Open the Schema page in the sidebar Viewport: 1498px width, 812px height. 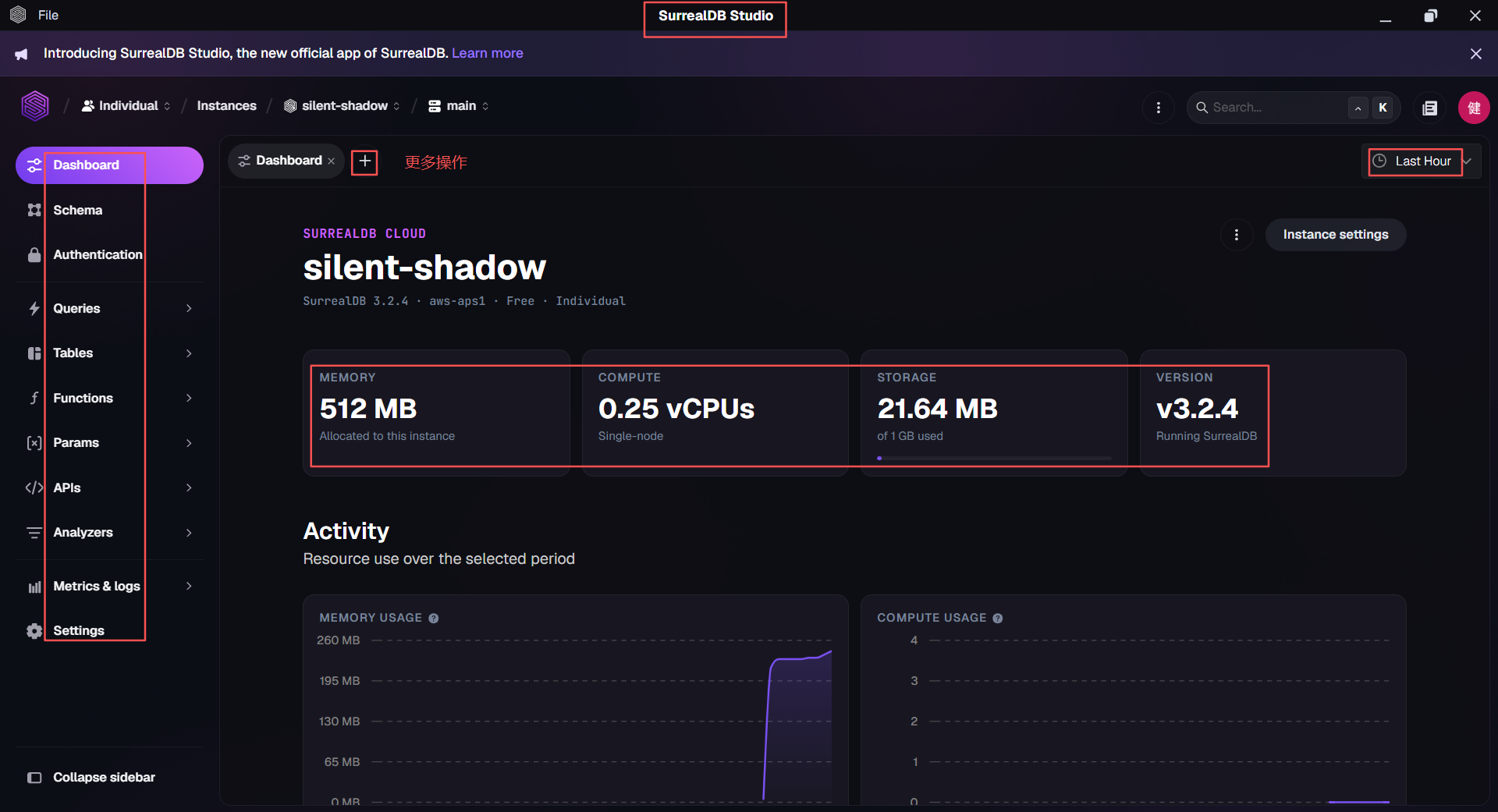pyautogui.click(x=109, y=210)
